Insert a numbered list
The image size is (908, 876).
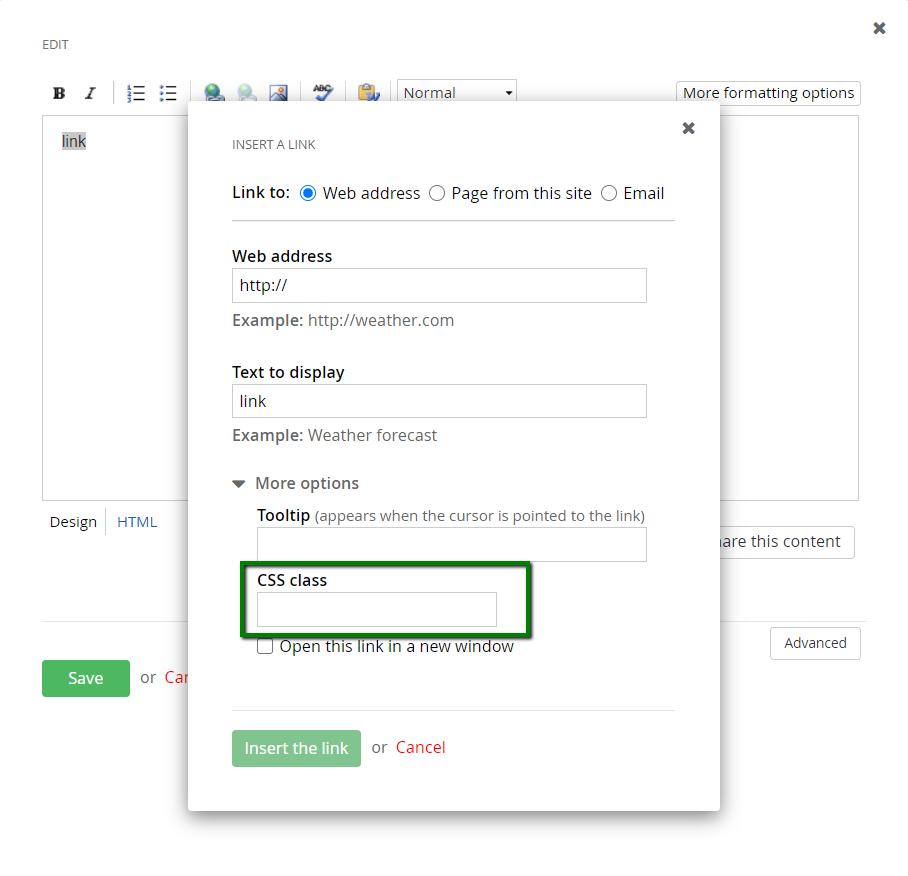tap(136, 93)
